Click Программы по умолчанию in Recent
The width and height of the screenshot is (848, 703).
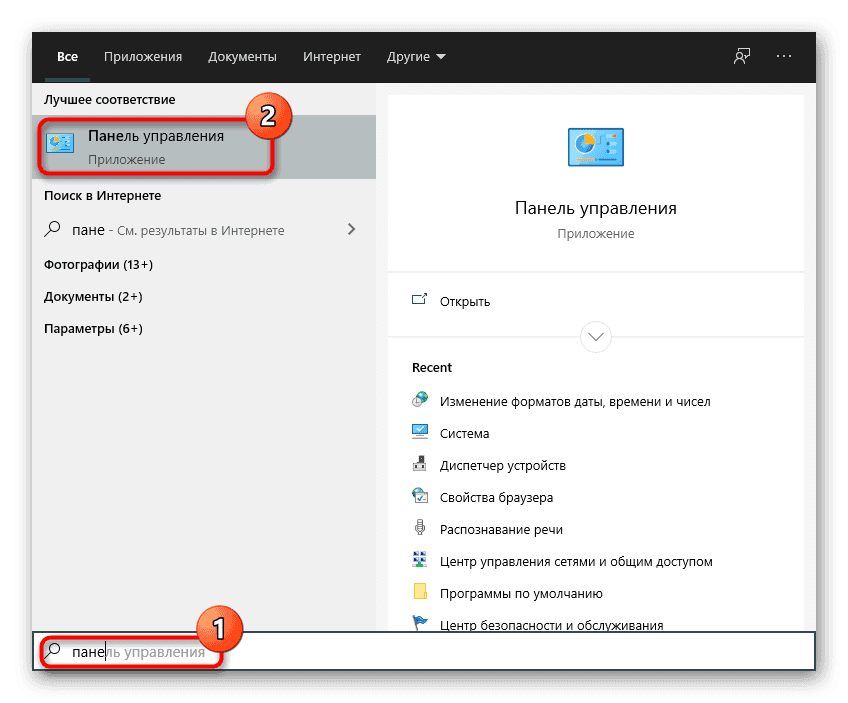pyautogui.click(x=521, y=593)
